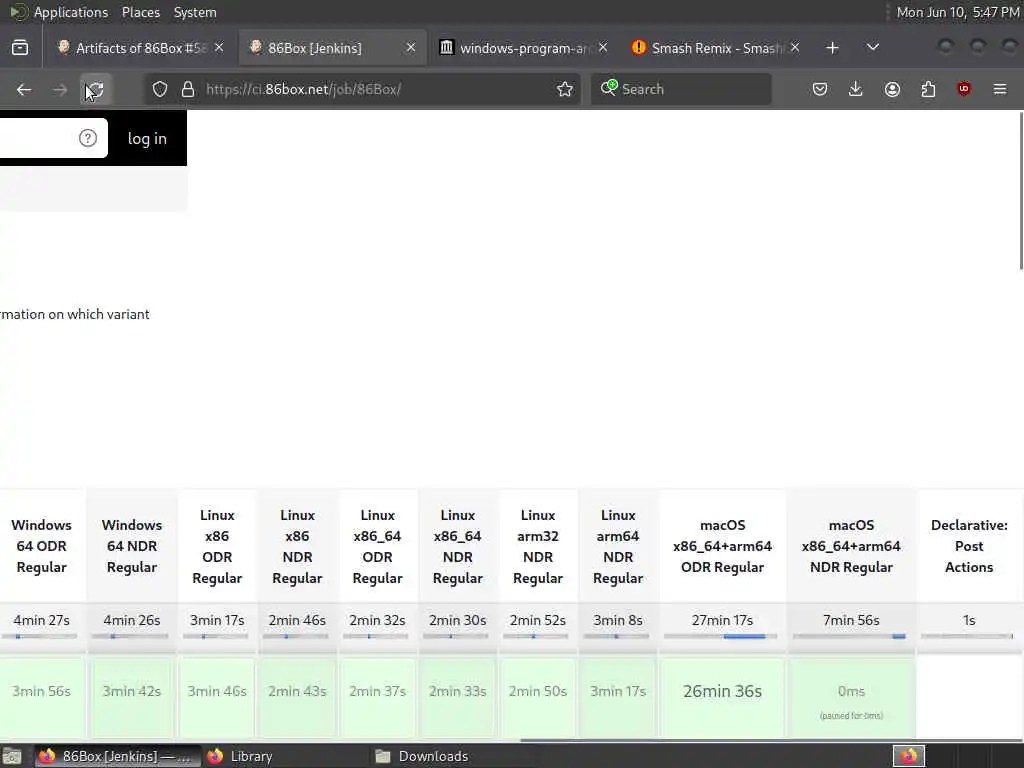
Task: Open the System menu
Action: (195, 12)
